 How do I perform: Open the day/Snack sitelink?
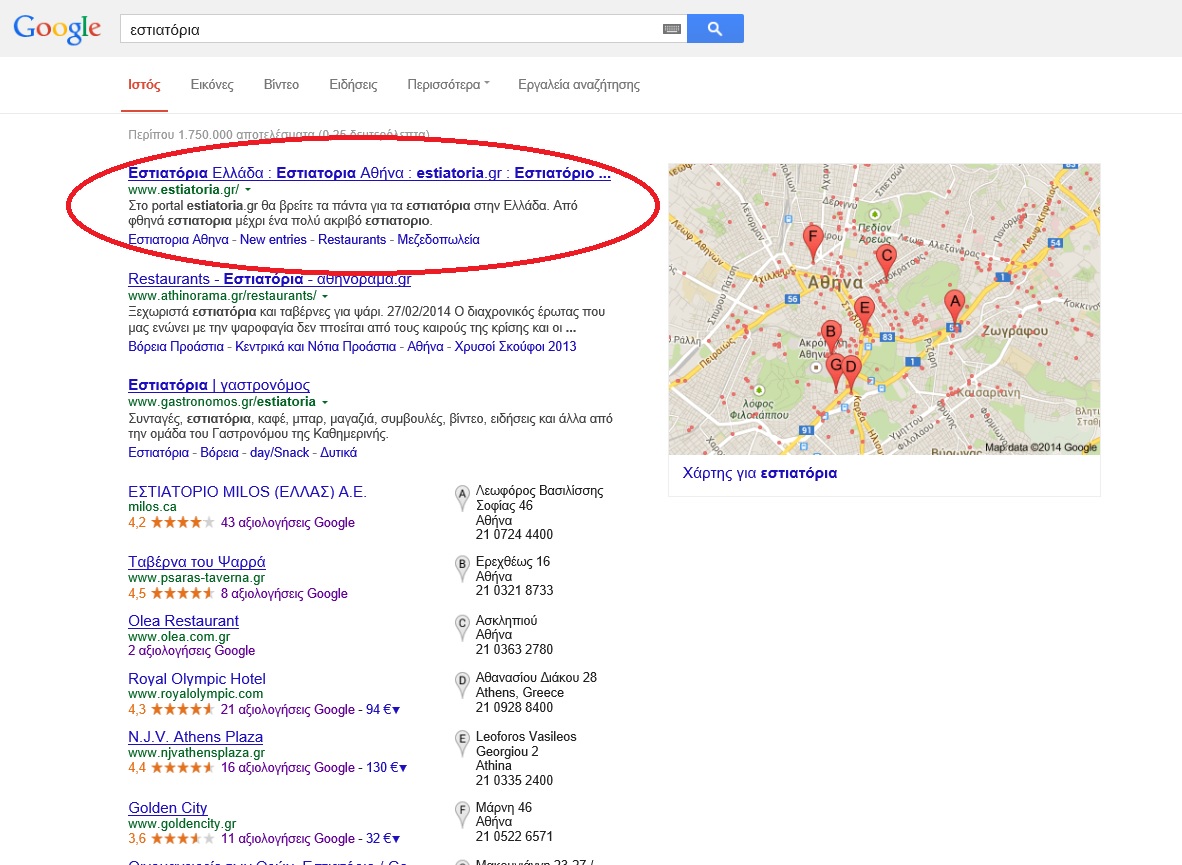280,452
